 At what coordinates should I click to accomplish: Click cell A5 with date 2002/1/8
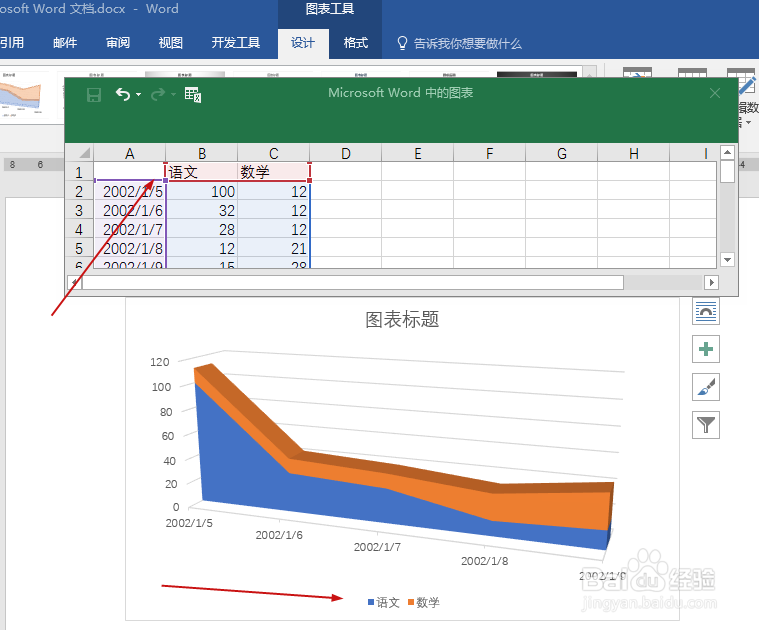[130, 248]
